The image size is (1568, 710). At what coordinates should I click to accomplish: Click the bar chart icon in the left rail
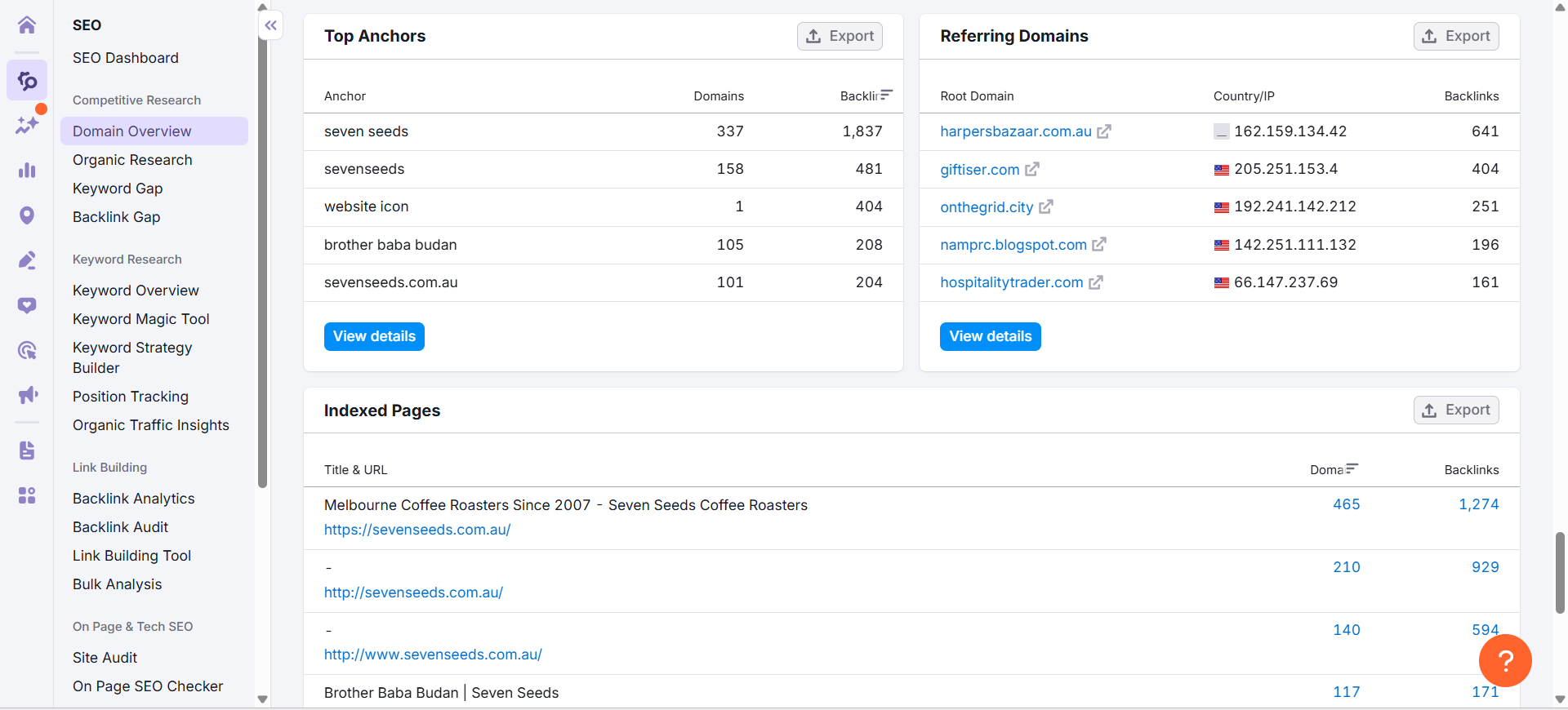click(x=27, y=170)
